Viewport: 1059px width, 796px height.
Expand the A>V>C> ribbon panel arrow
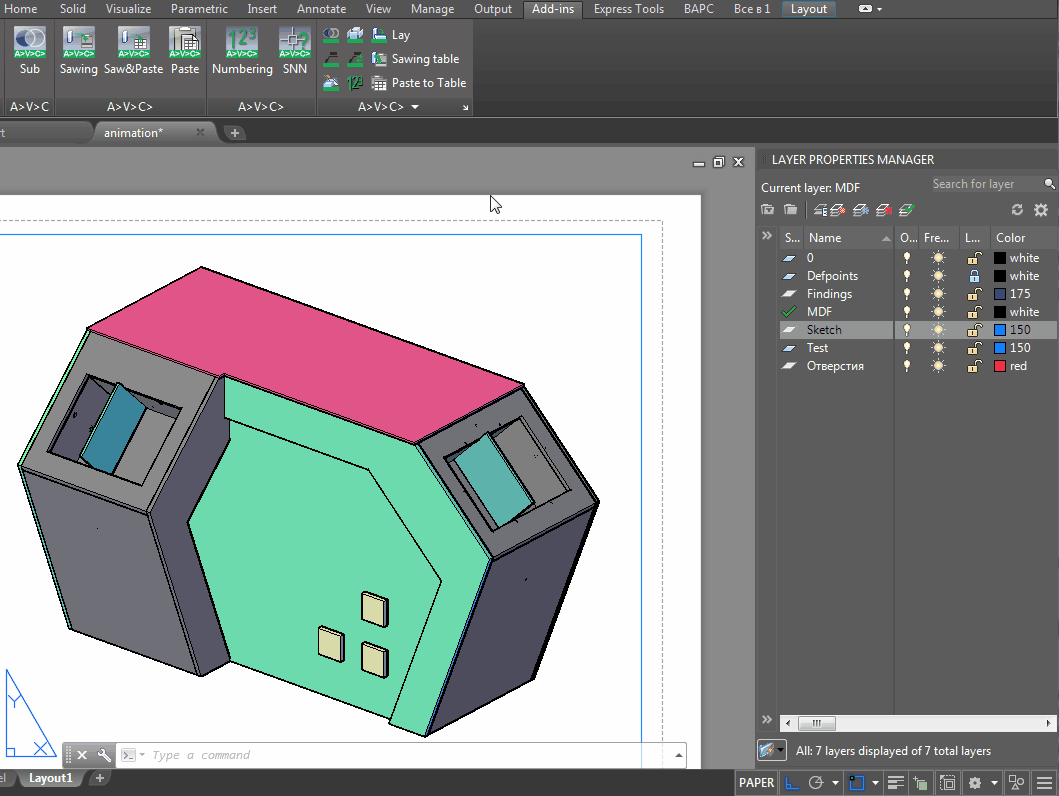point(415,107)
